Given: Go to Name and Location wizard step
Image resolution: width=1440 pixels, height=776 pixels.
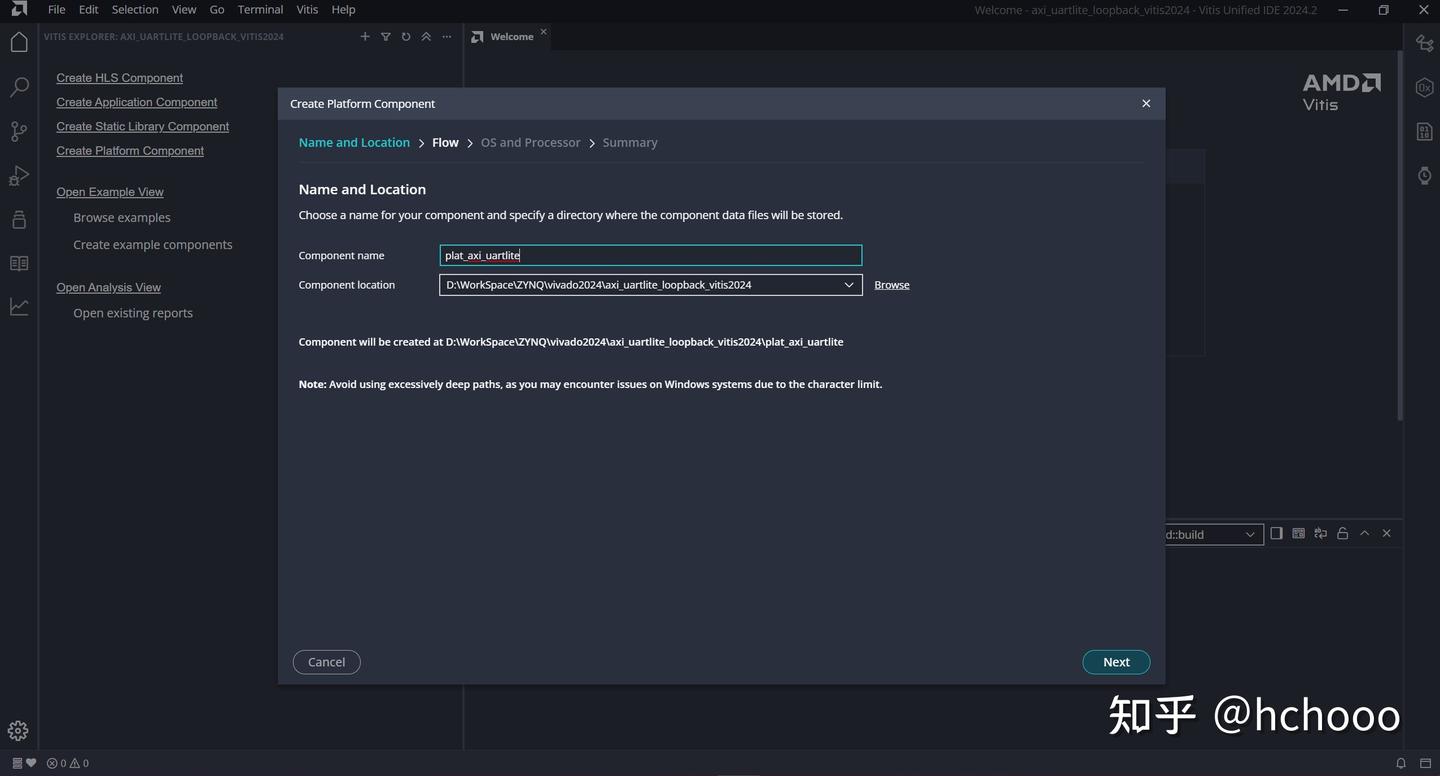Looking at the screenshot, I should point(354,143).
